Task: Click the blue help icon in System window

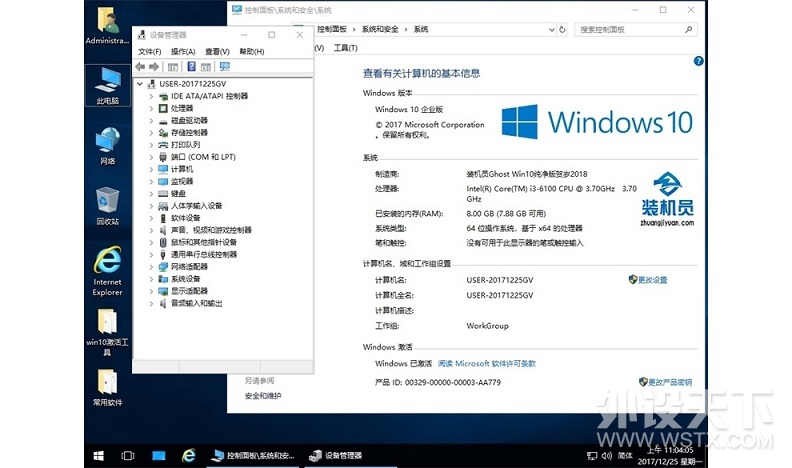Action: point(699,61)
